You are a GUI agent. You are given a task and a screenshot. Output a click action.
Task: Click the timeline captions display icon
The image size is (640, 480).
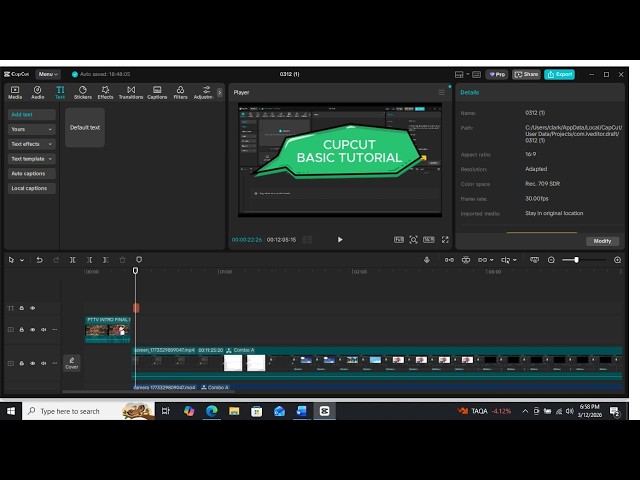tap(534, 260)
